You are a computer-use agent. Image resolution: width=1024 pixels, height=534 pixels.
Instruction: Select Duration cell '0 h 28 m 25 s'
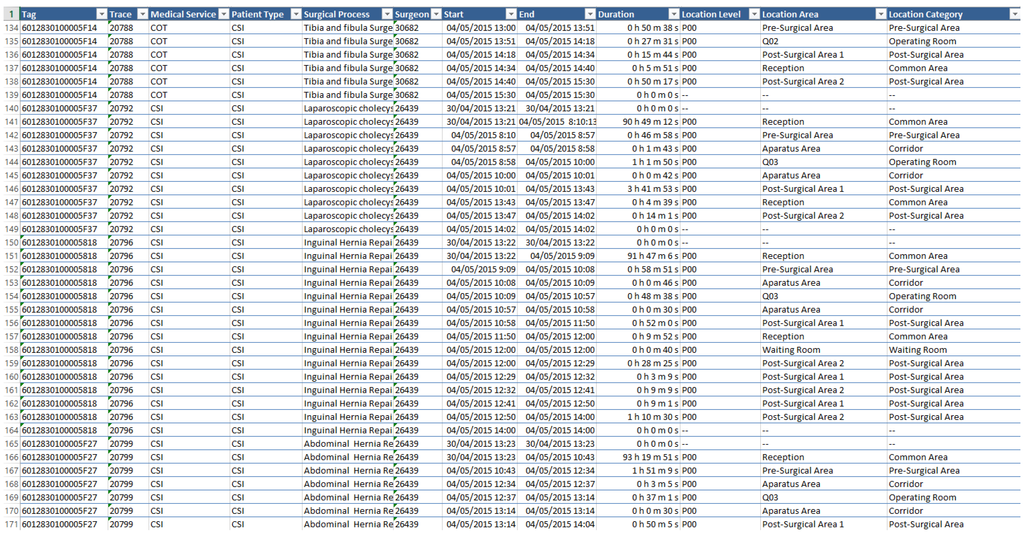[x=638, y=364]
